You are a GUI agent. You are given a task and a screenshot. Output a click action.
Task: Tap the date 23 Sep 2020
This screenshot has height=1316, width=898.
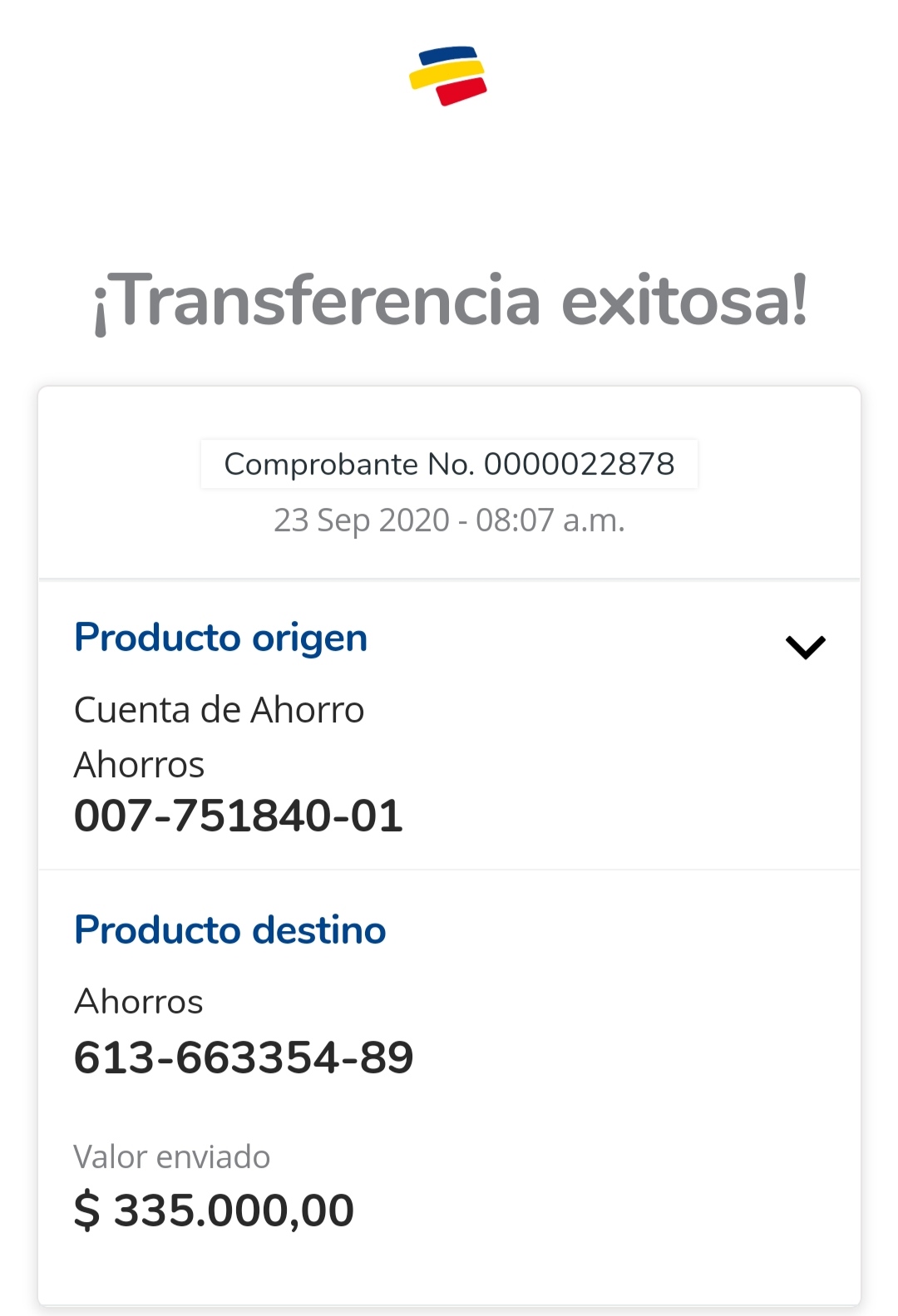coord(362,520)
